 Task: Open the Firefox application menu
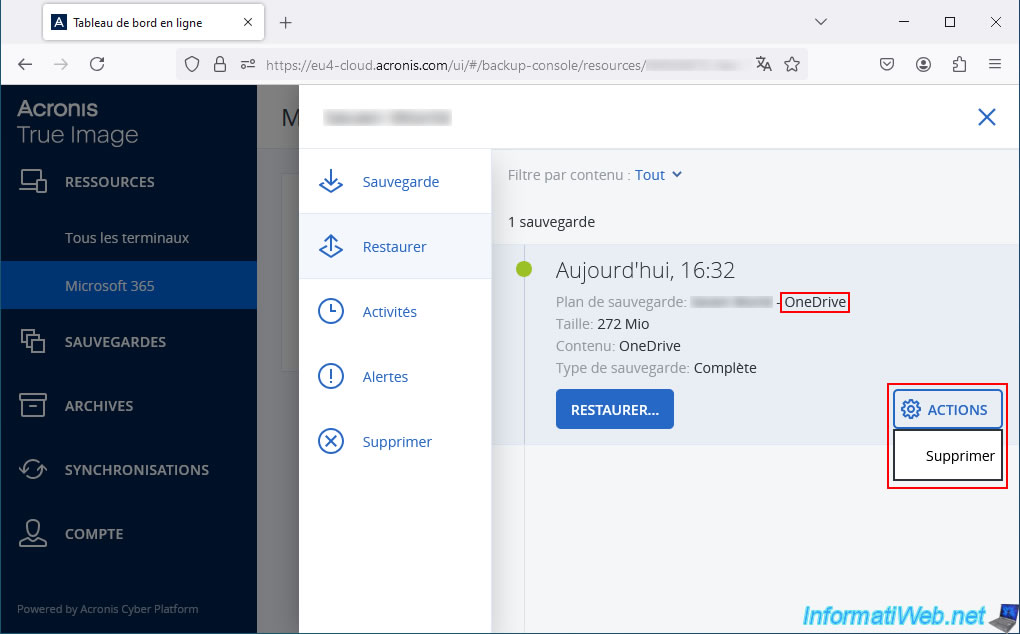click(x=995, y=64)
